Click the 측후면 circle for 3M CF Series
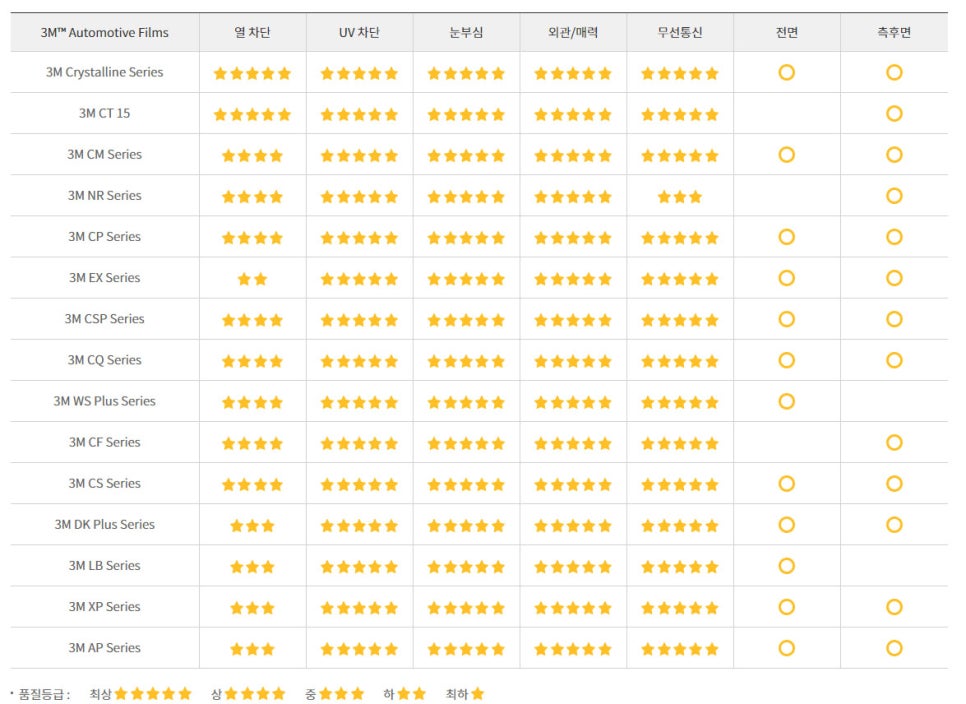 pos(894,442)
